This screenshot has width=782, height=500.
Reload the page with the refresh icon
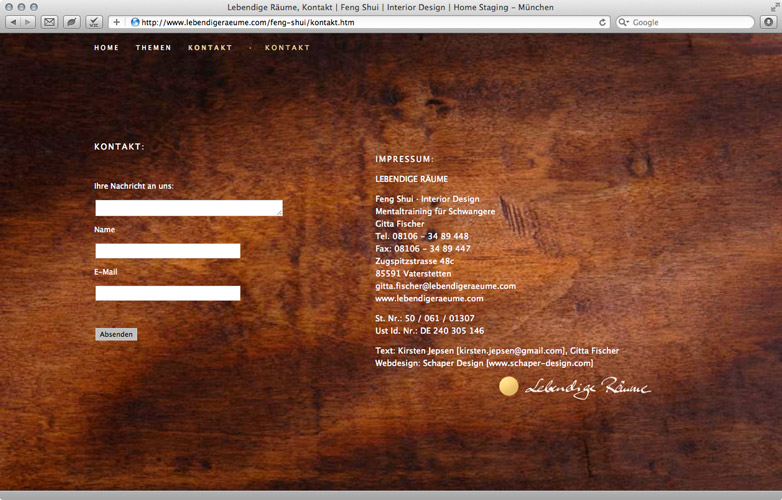pos(602,22)
